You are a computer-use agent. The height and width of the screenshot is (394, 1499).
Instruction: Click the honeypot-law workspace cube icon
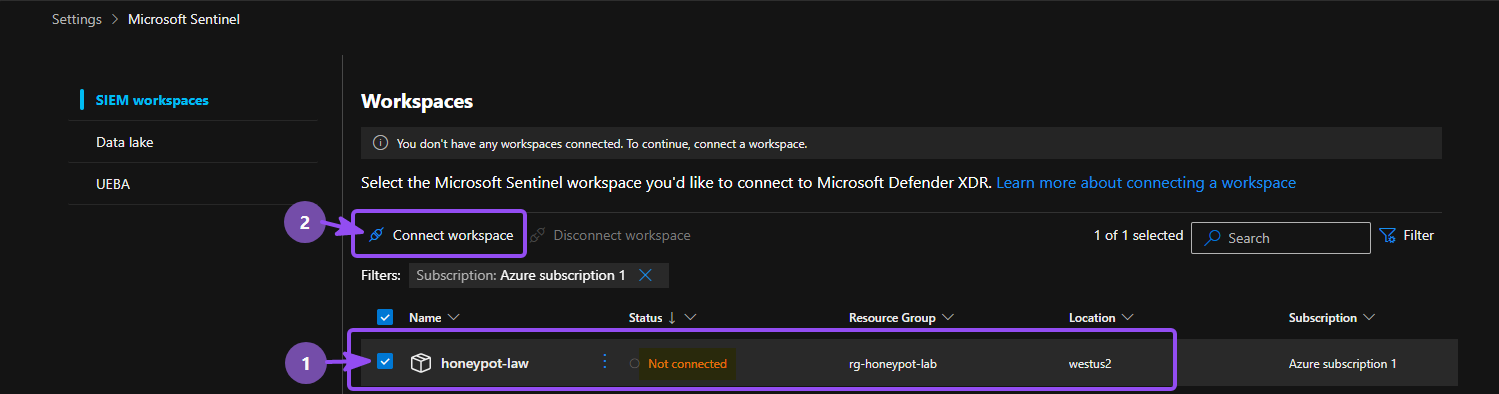click(421, 363)
